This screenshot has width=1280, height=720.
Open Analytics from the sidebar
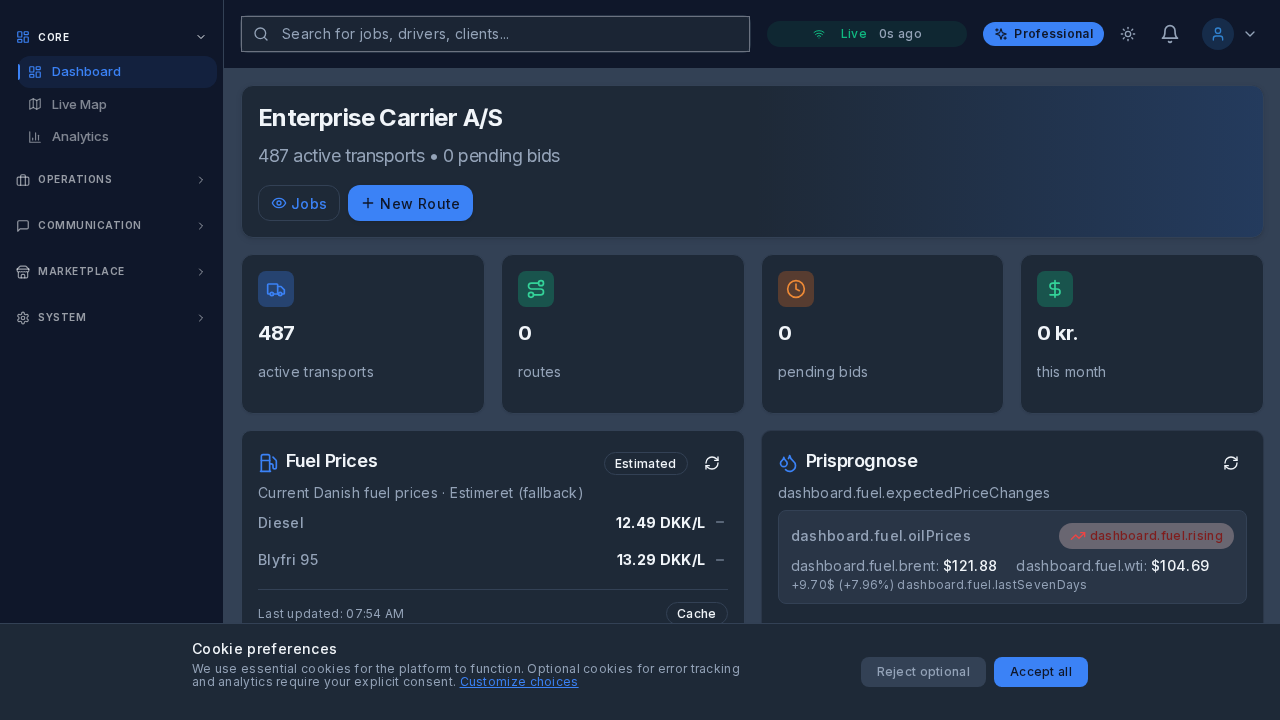click(80, 137)
